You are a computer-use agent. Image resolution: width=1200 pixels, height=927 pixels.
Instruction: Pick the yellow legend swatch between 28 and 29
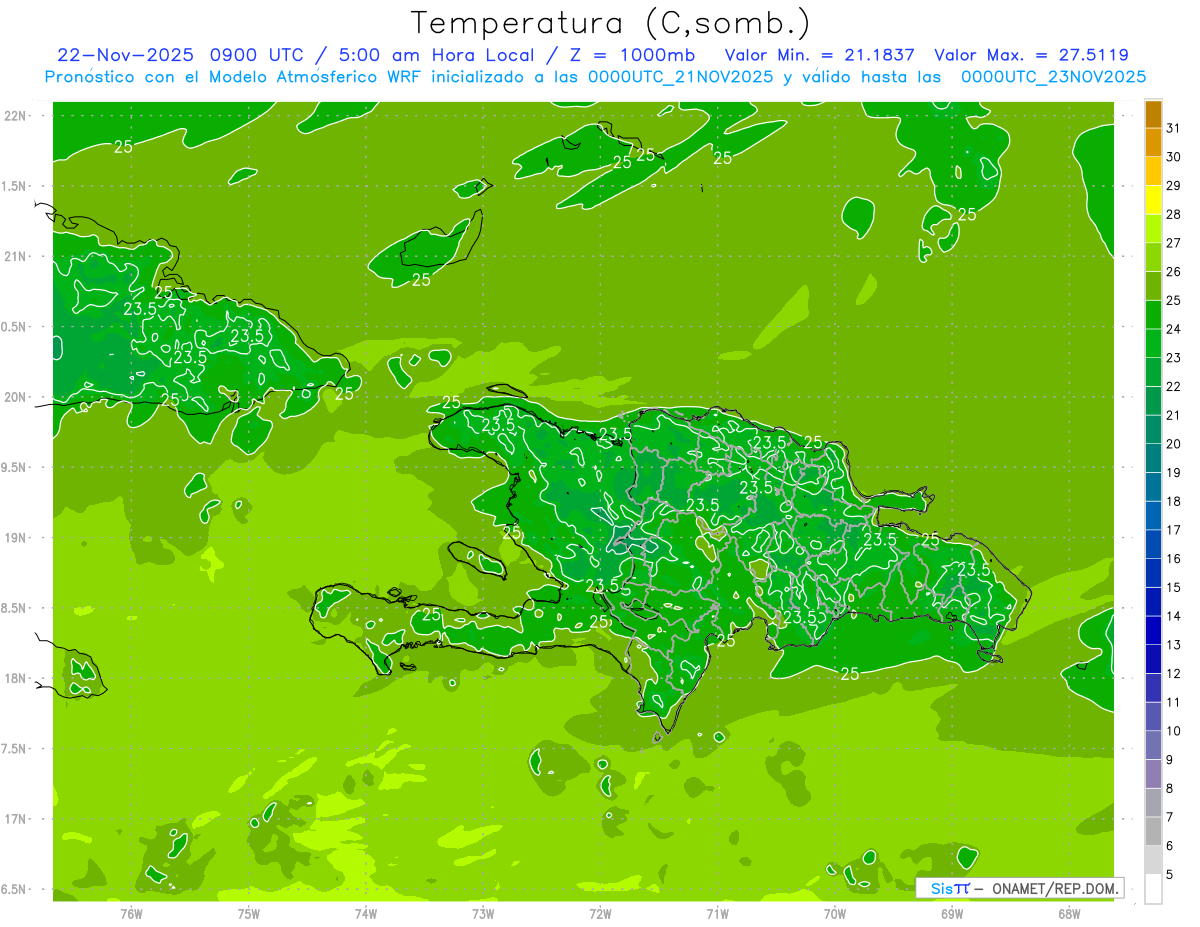point(1153,201)
